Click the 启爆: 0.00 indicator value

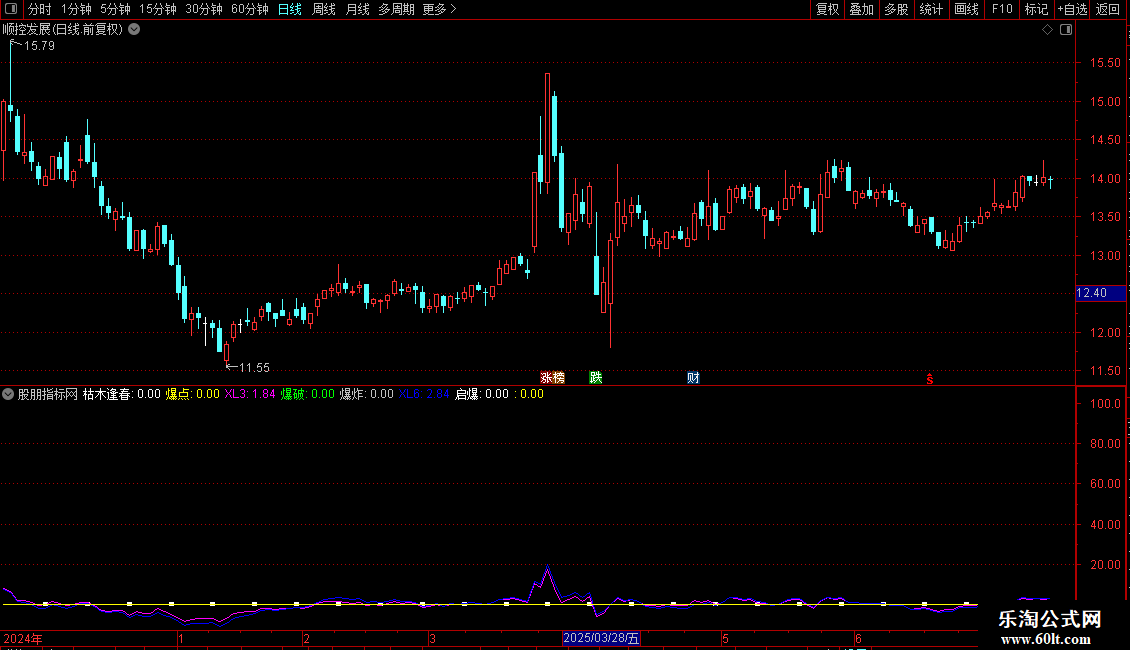pyautogui.click(x=482, y=394)
